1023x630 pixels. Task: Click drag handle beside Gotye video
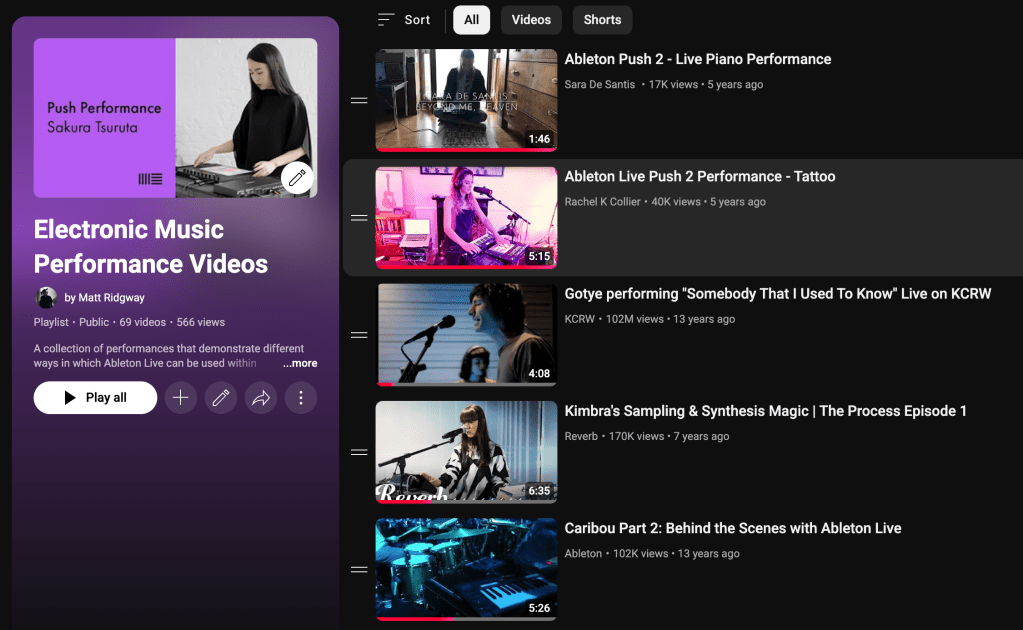359,335
